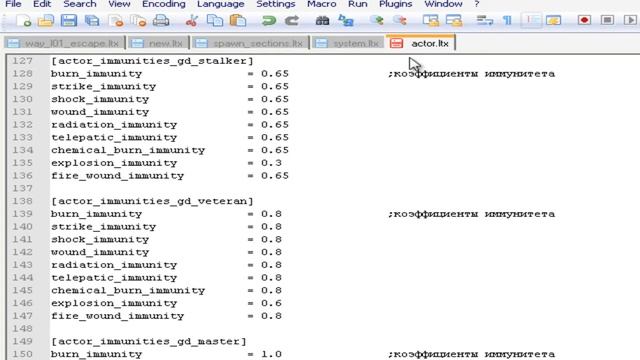Click strike_immunity on line 140

pyautogui.click(x=103, y=227)
